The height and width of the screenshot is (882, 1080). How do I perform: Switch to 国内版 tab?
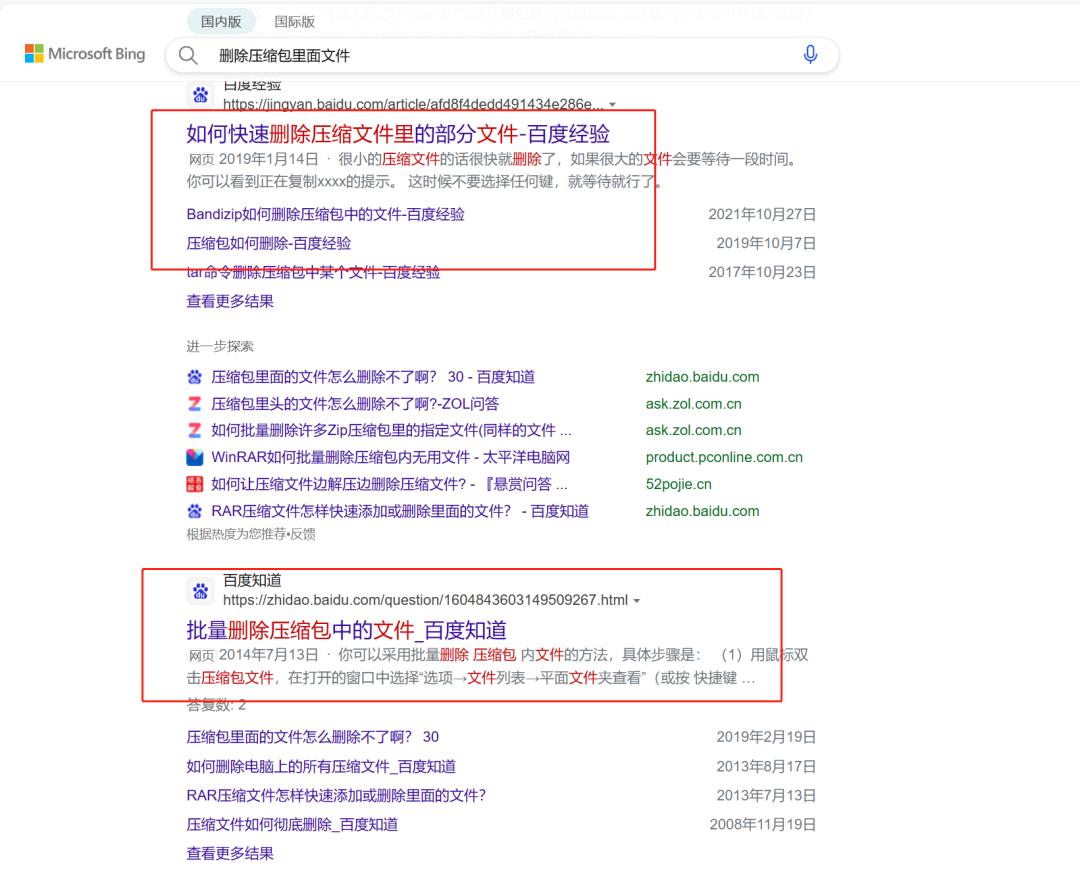coord(221,21)
